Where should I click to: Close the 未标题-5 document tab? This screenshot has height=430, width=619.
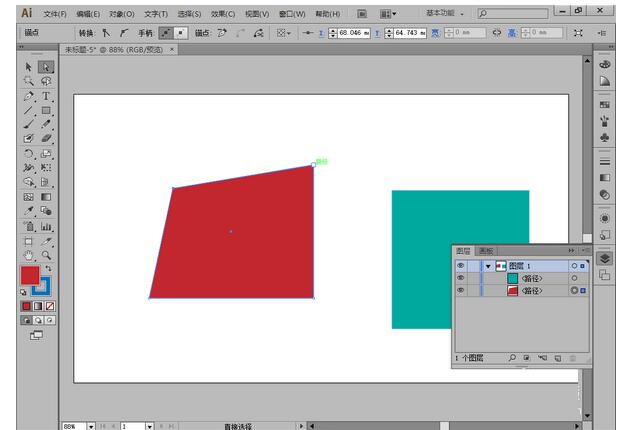coord(171,48)
